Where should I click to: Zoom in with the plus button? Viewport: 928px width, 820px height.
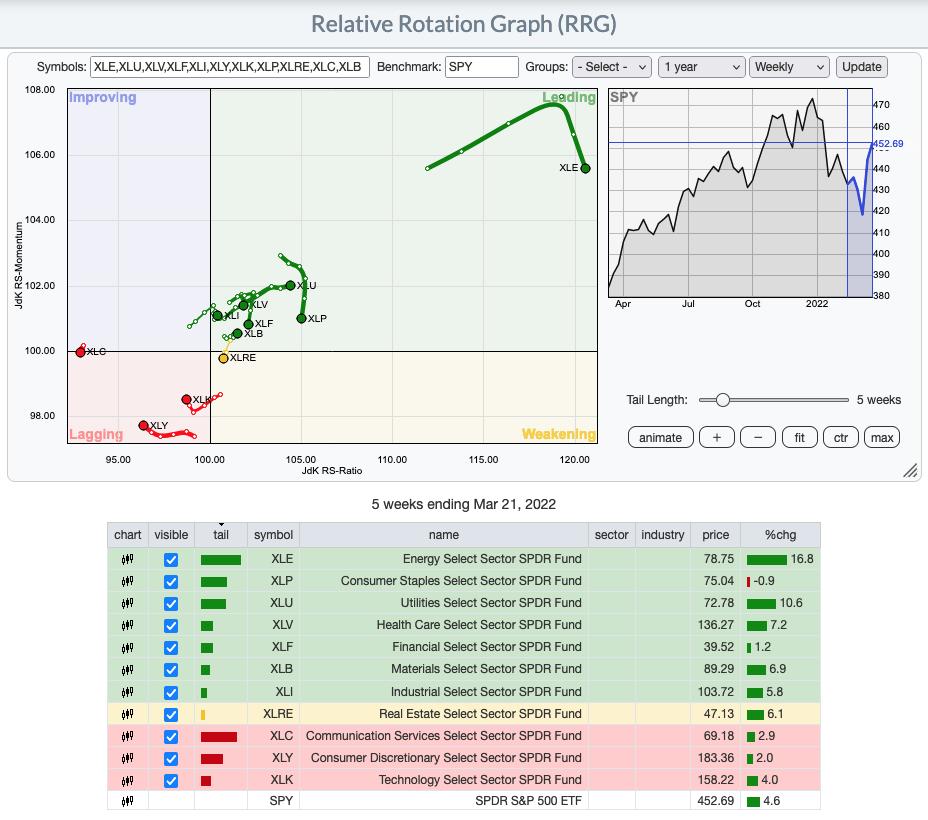(x=717, y=438)
